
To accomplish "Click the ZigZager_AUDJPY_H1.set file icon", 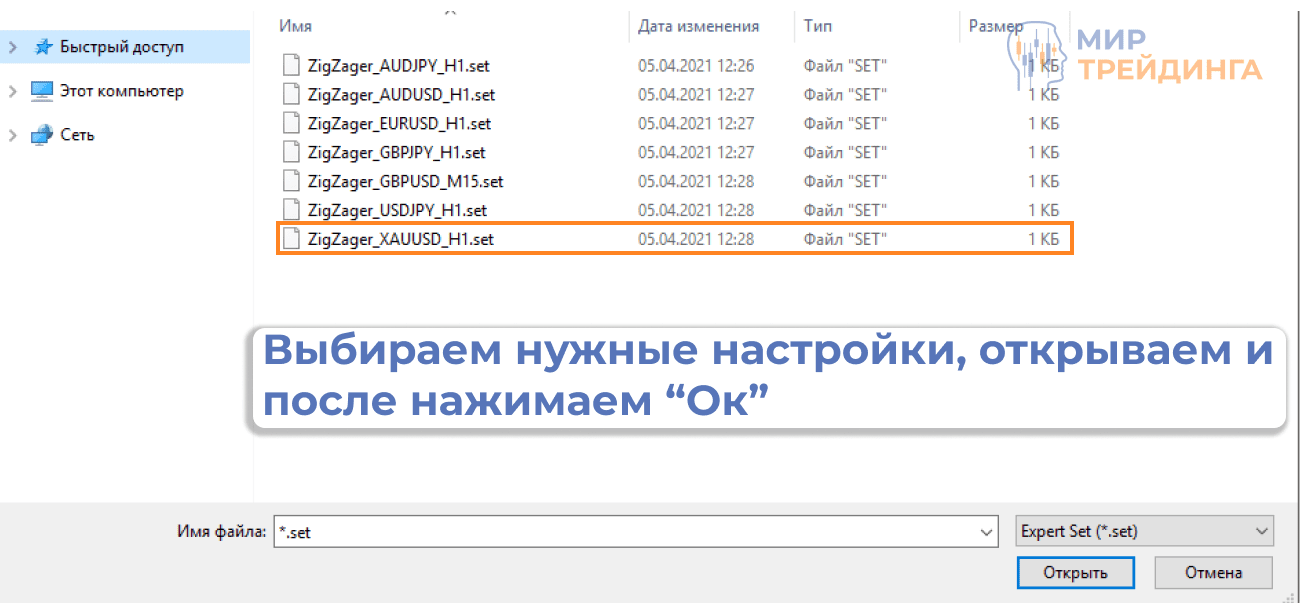I will click(291, 65).
